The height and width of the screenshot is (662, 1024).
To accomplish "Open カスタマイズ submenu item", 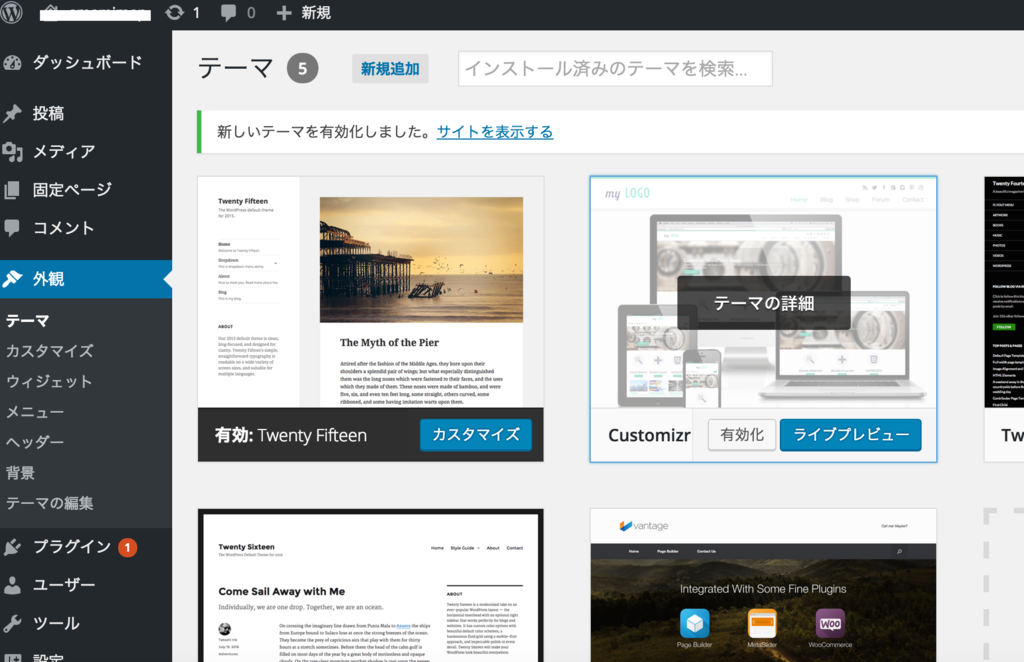I will click(50, 351).
